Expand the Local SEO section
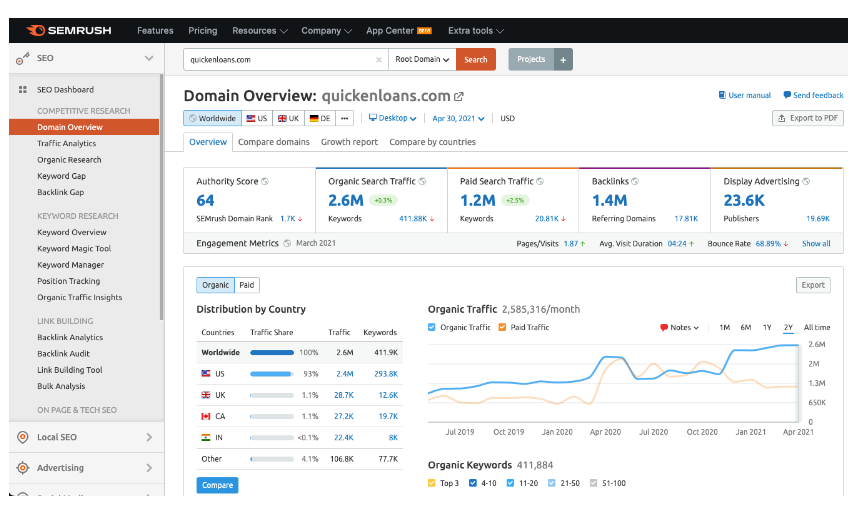Screen dimensions: 855x510 (149, 437)
